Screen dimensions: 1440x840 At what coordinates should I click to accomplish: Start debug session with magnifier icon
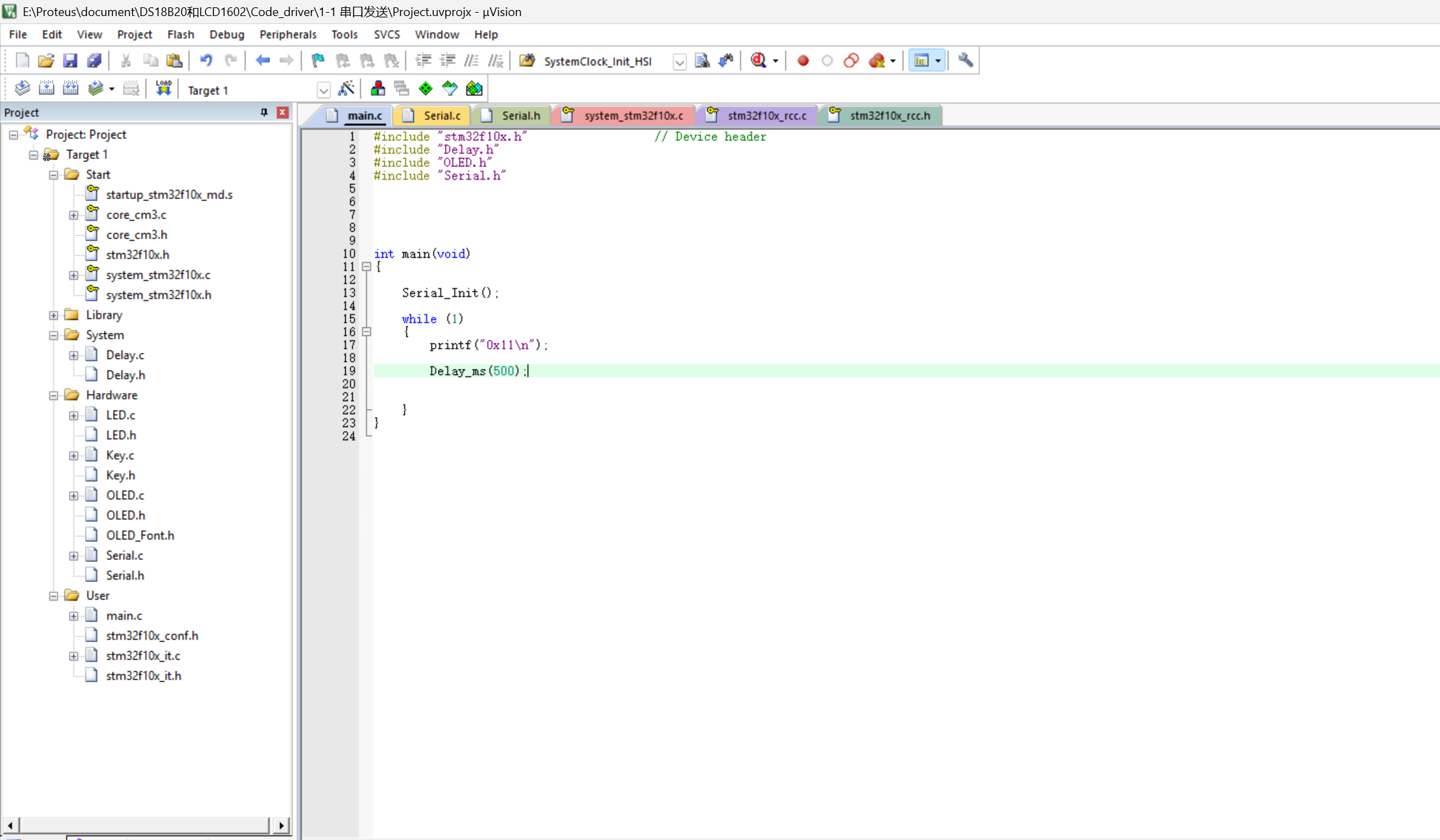click(758, 61)
